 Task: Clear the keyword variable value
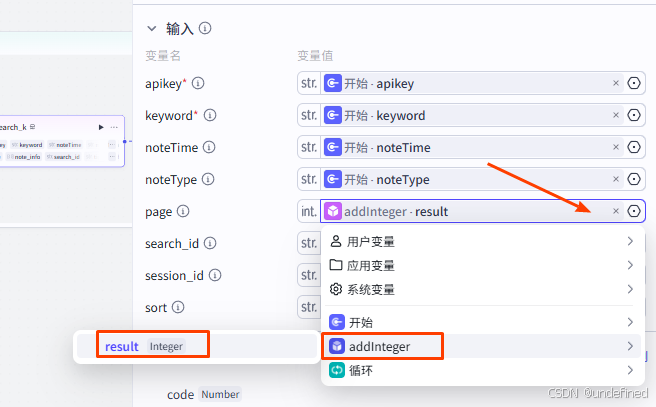(x=616, y=115)
